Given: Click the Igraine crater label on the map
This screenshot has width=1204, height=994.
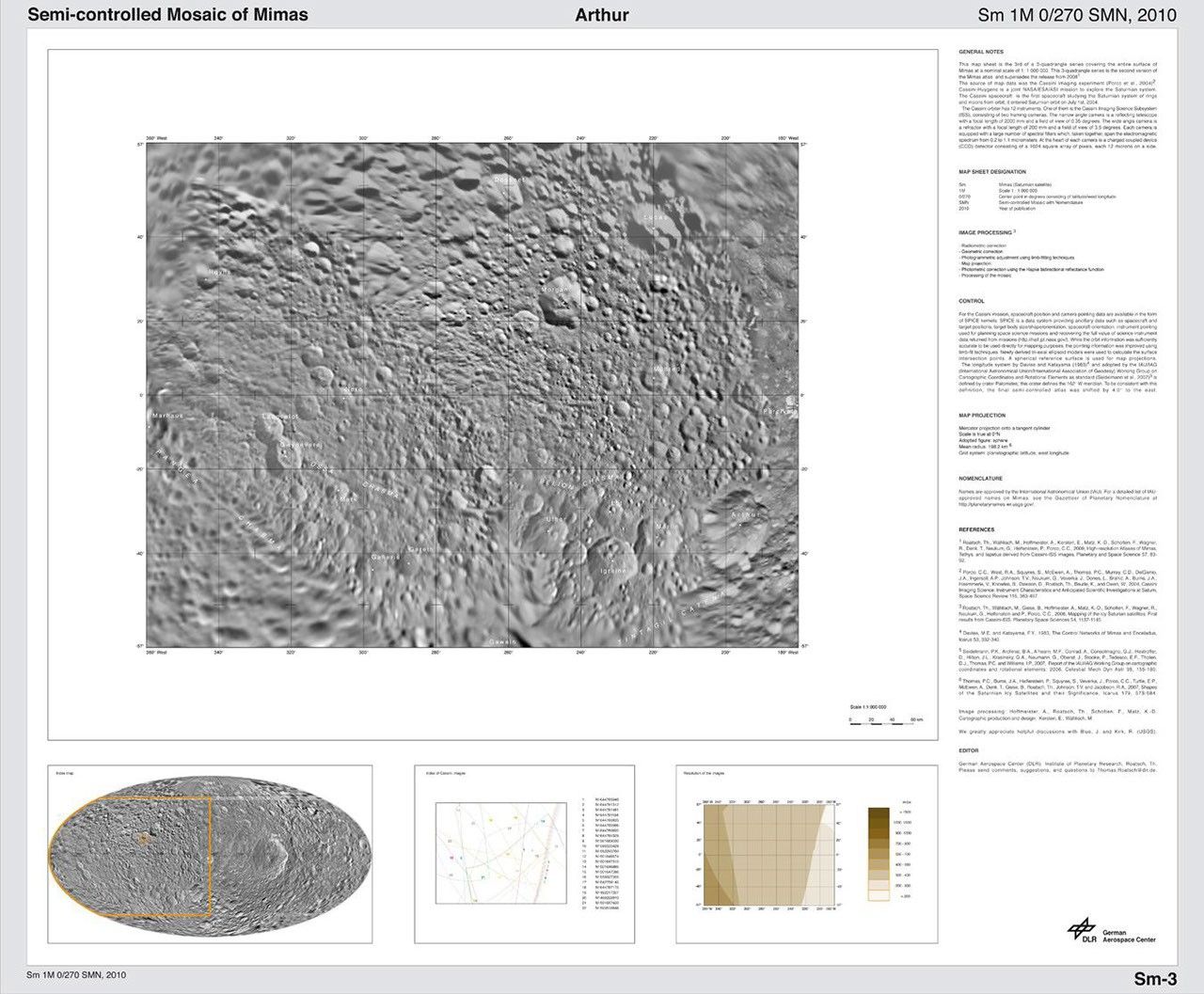Looking at the screenshot, I should pos(613,571).
